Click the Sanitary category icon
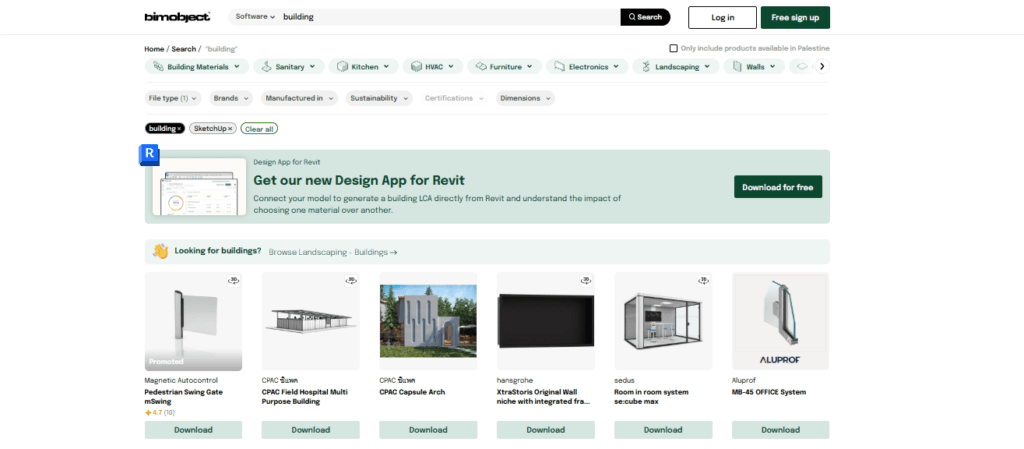The width and height of the screenshot is (1024, 449). [266, 67]
